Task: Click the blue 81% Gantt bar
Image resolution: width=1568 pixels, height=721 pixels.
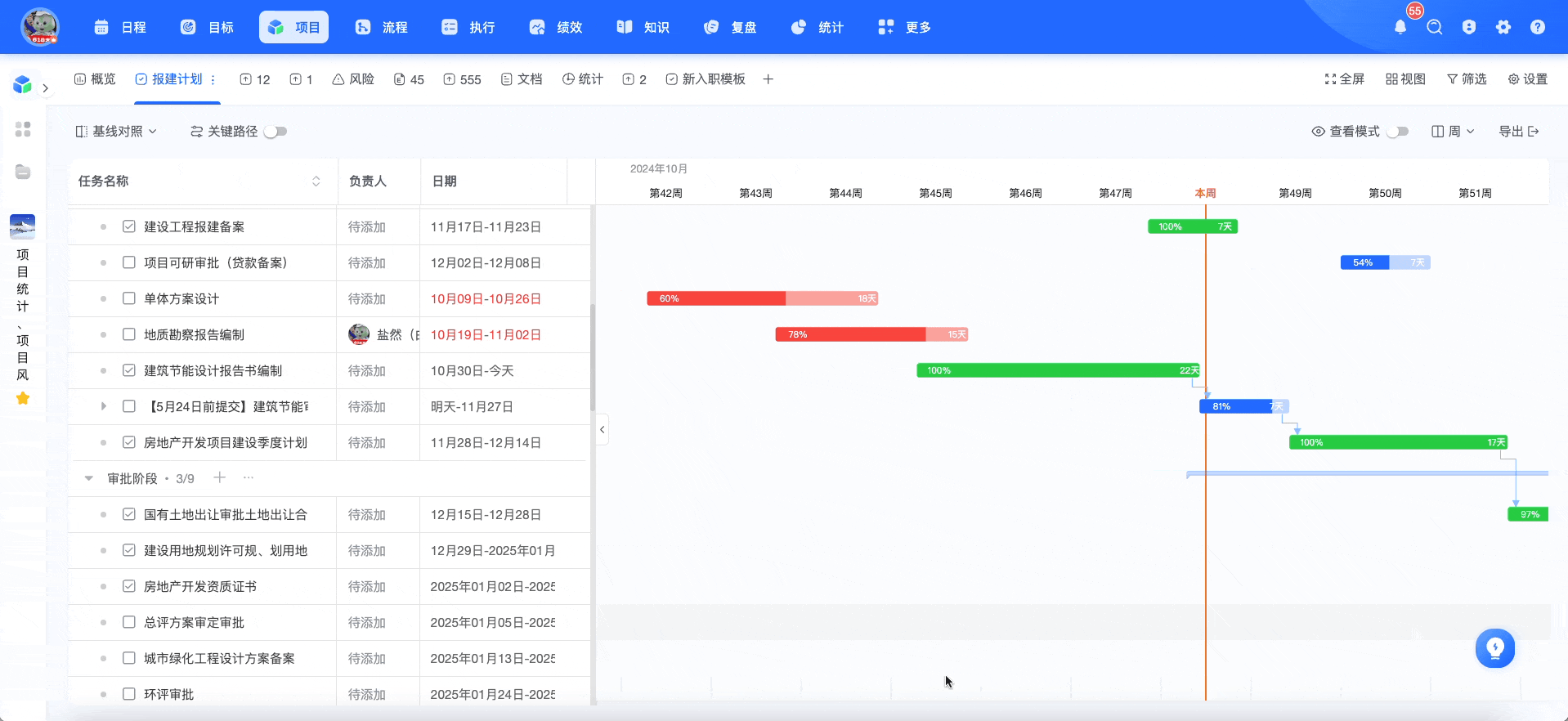Action: pyautogui.click(x=1243, y=406)
